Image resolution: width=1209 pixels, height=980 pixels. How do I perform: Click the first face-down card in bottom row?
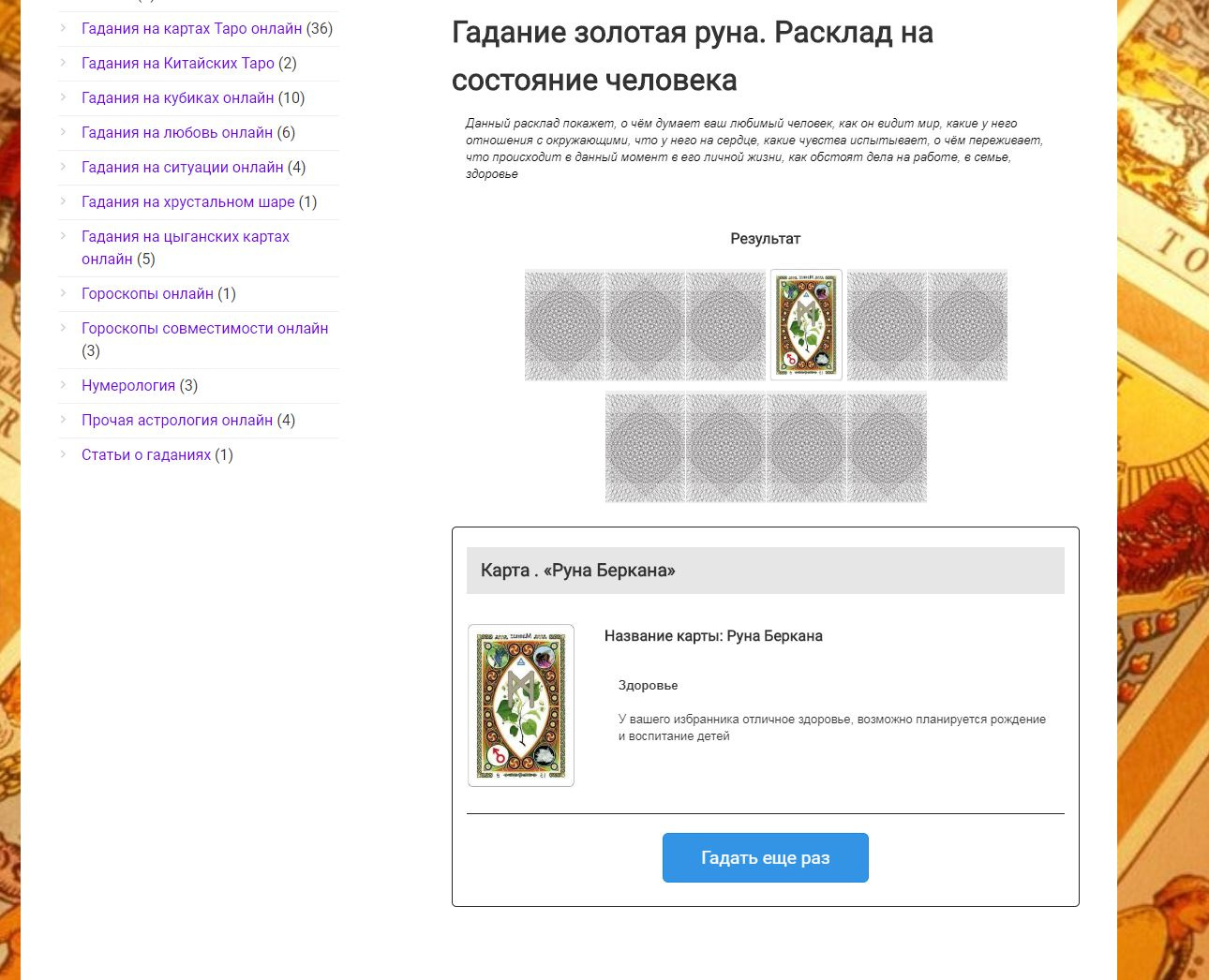coord(646,447)
